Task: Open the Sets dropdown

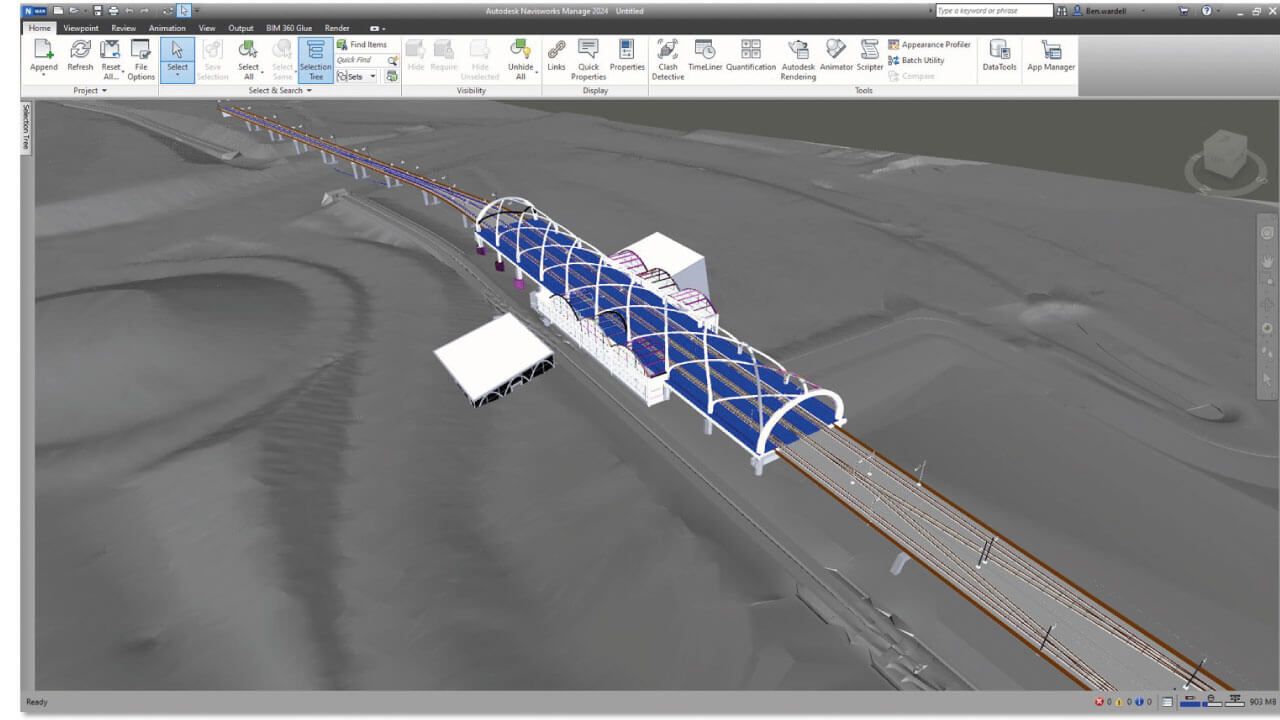Action: 358,76
